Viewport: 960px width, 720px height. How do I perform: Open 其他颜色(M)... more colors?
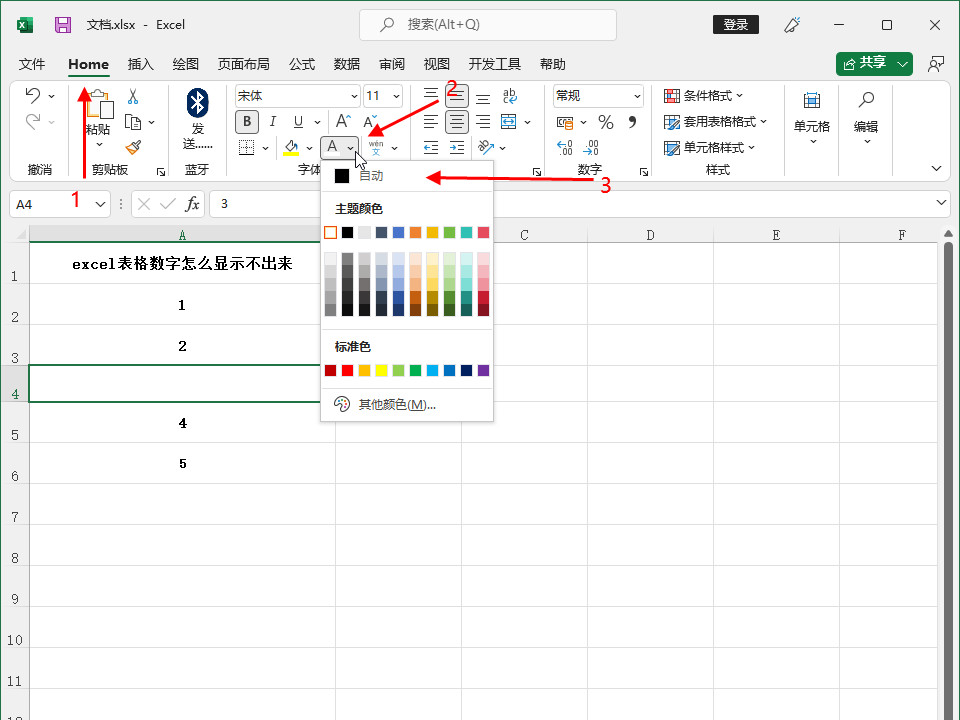coord(407,404)
